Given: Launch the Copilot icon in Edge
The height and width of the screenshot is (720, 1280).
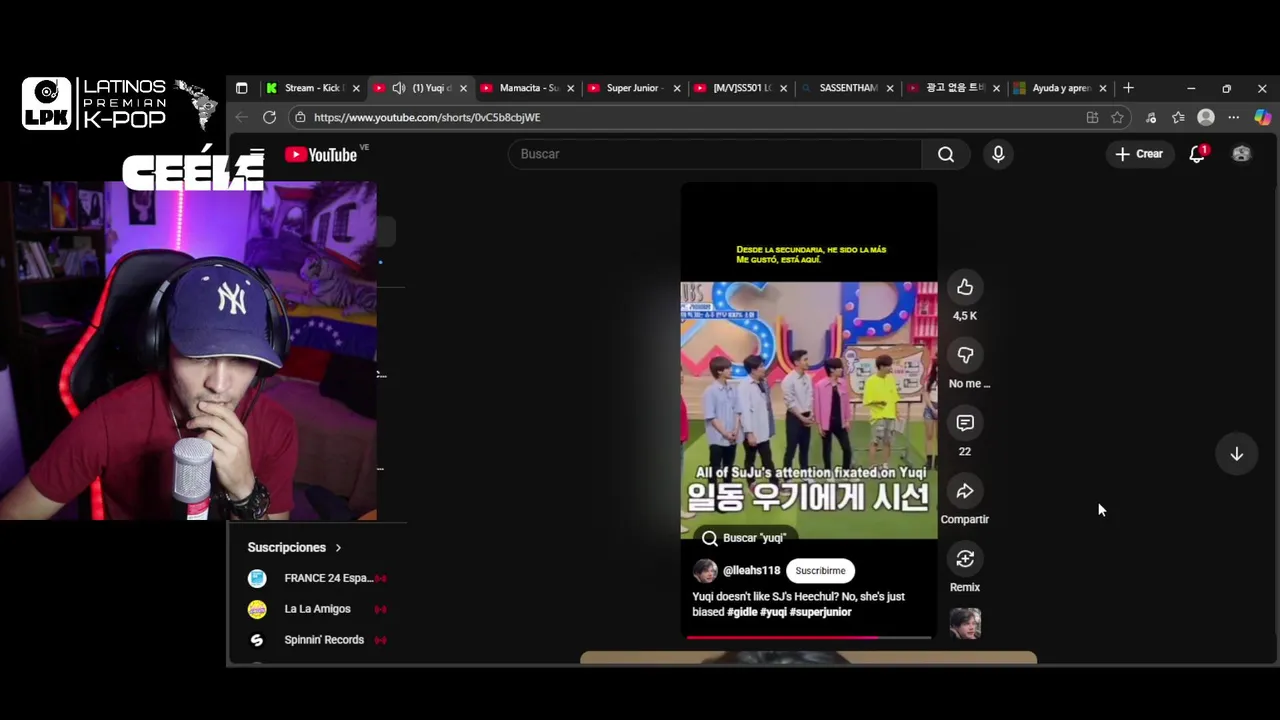Looking at the screenshot, I should tap(1262, 117).
